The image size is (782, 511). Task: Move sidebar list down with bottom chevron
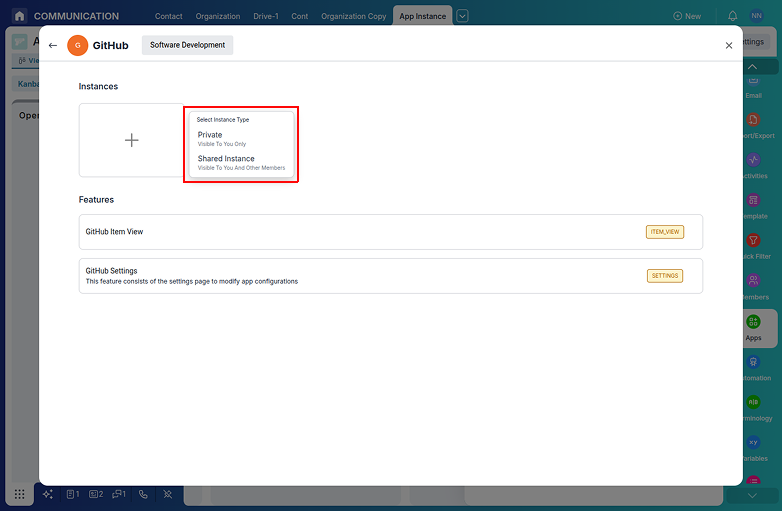tap(752, 496)
